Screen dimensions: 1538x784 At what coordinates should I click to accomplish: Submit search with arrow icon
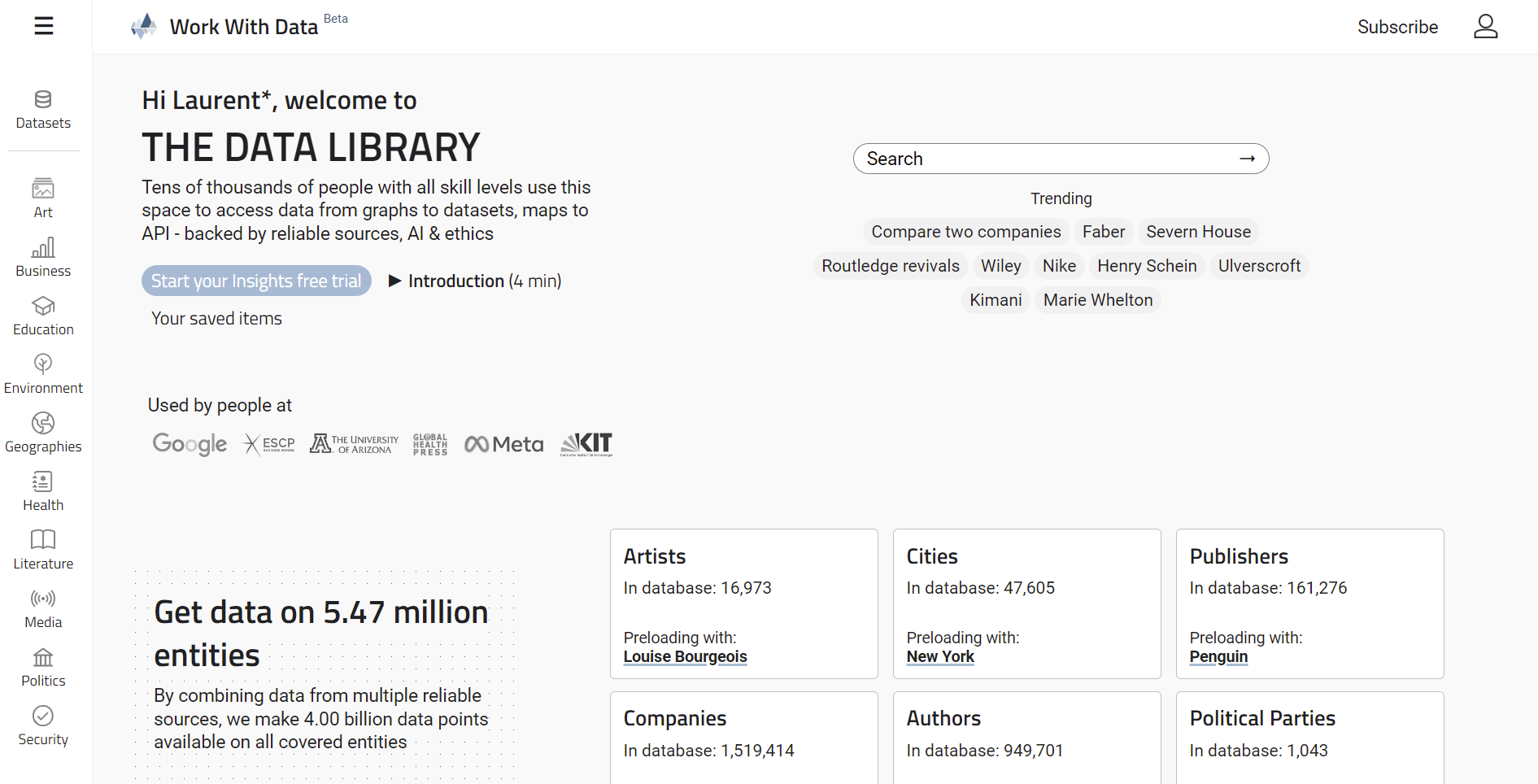coord(1248,159)
